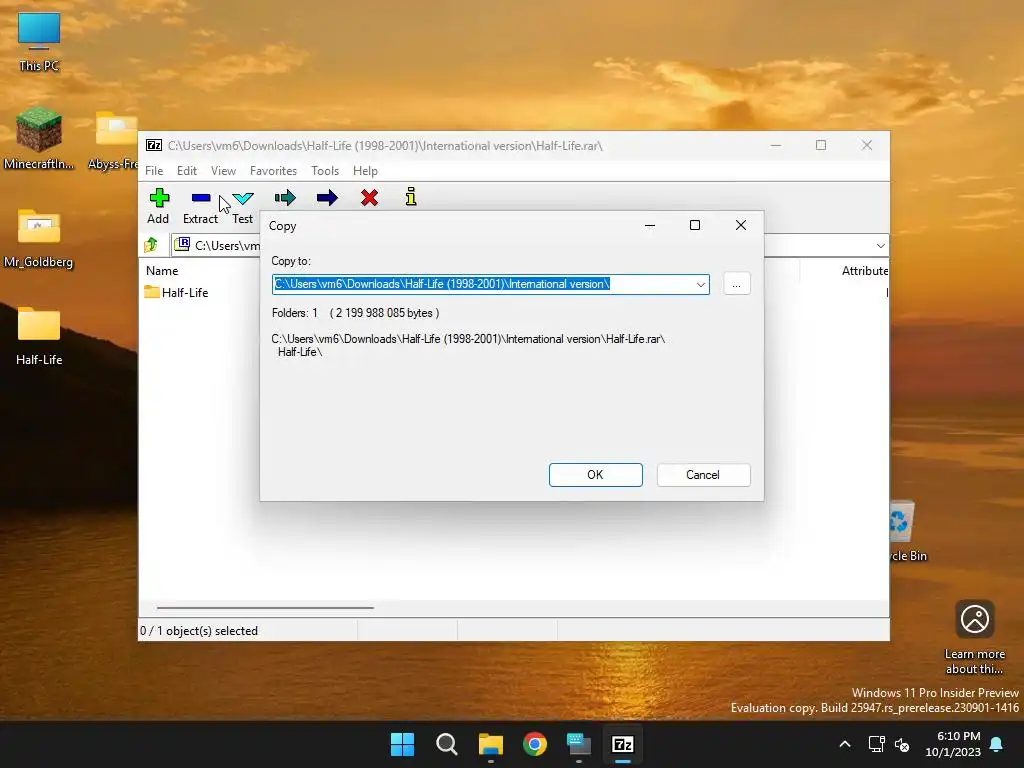Click the 'Folders: 1' size text in dialog
1024x768 pixels.
click(355, 313)
